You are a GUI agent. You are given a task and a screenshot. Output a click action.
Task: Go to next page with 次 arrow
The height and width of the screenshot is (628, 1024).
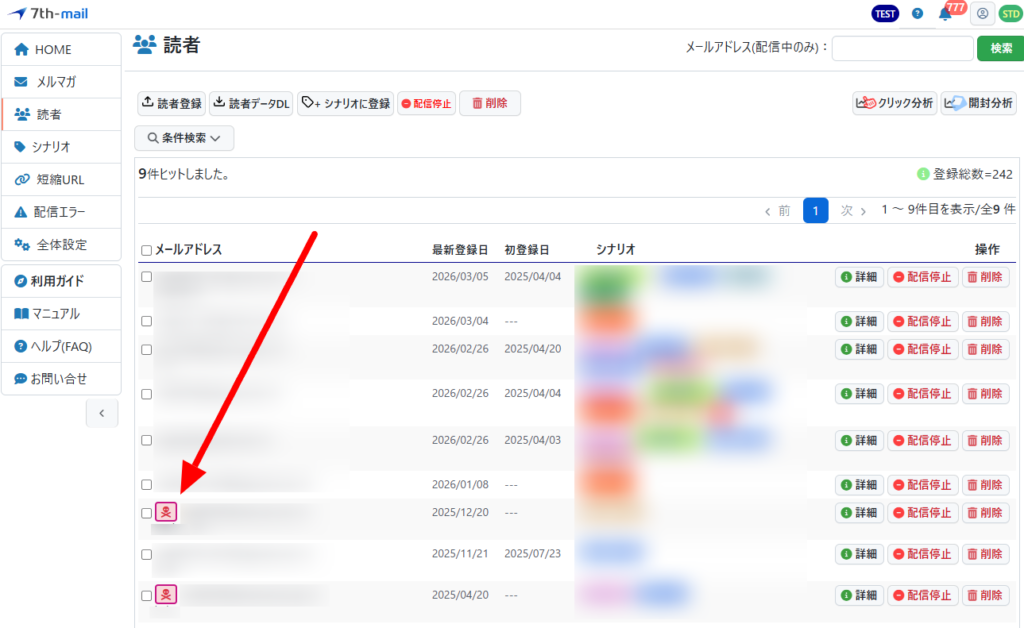click(x=852, y=211)
